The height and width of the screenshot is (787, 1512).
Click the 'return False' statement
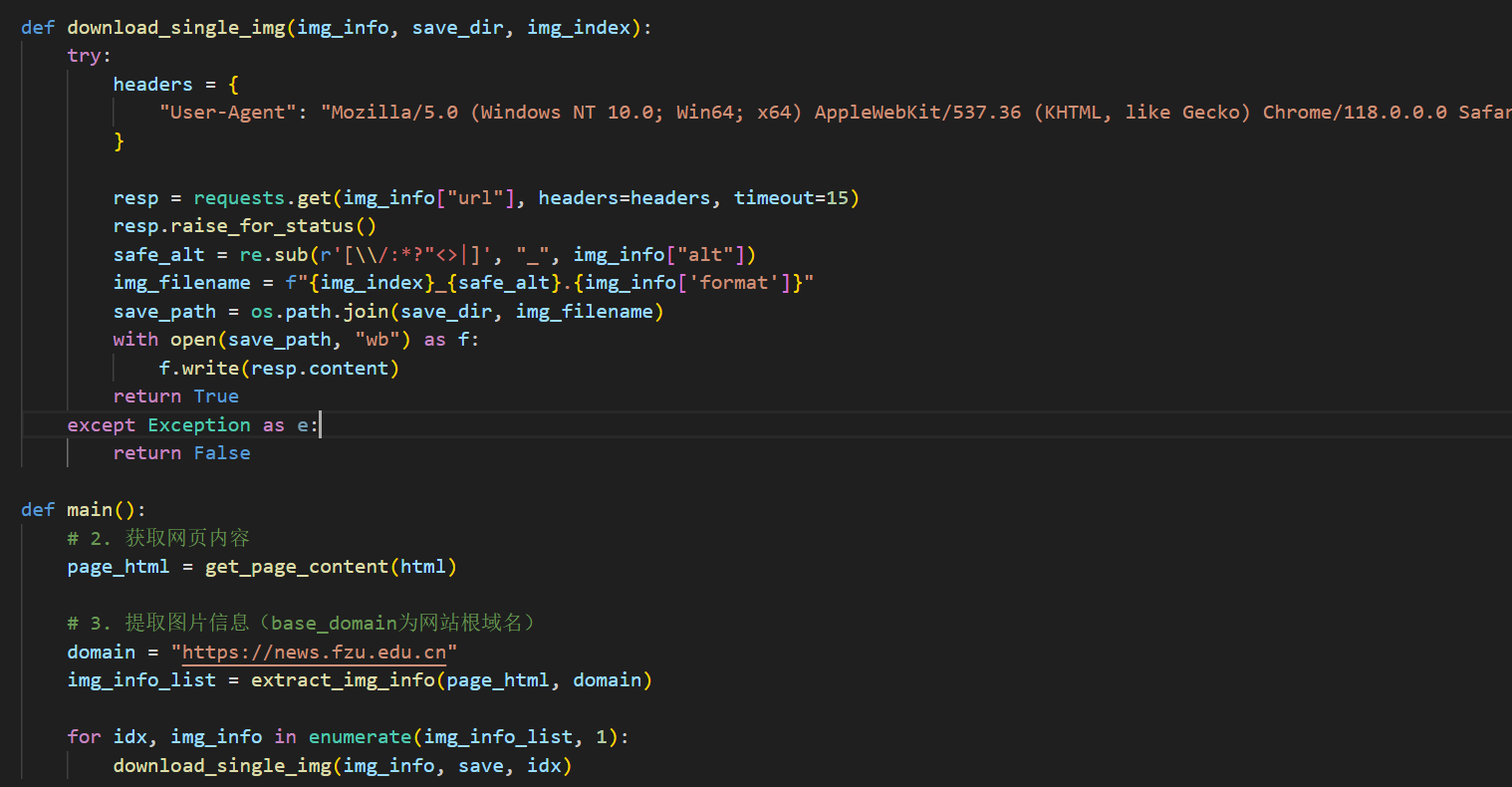coord(182,453)
